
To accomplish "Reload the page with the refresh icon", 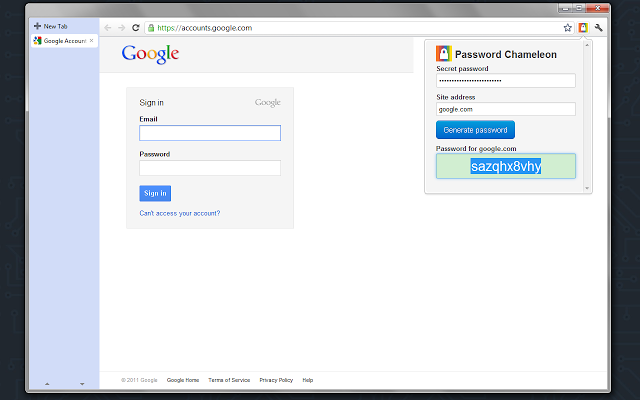I will (136, 28).
